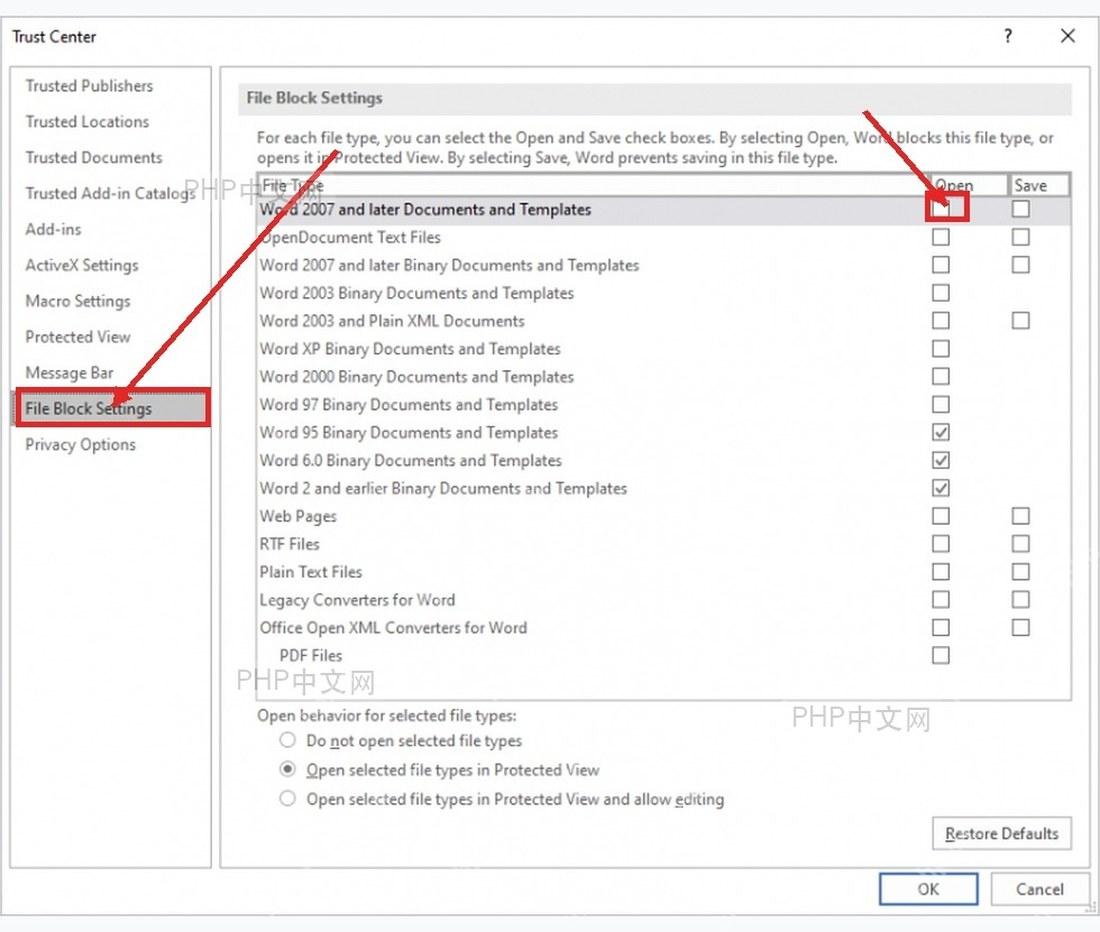Uncheck Open for Word 2 and earlier

pos(941,488)
